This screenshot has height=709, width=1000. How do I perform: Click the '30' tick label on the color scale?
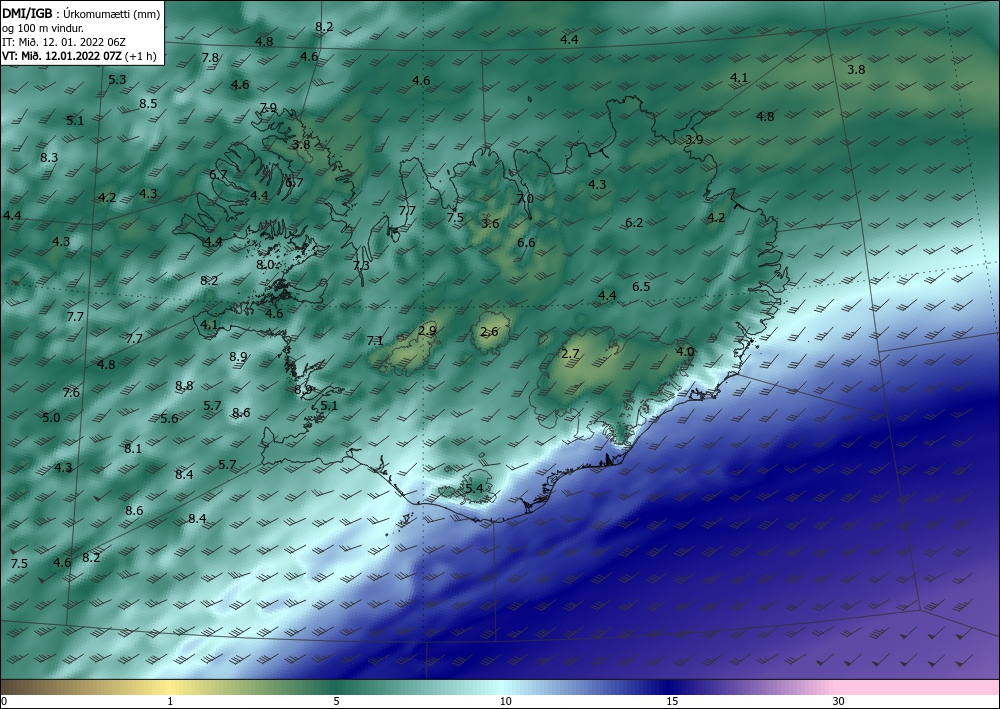pyautogui.click(x=838, y=701)
